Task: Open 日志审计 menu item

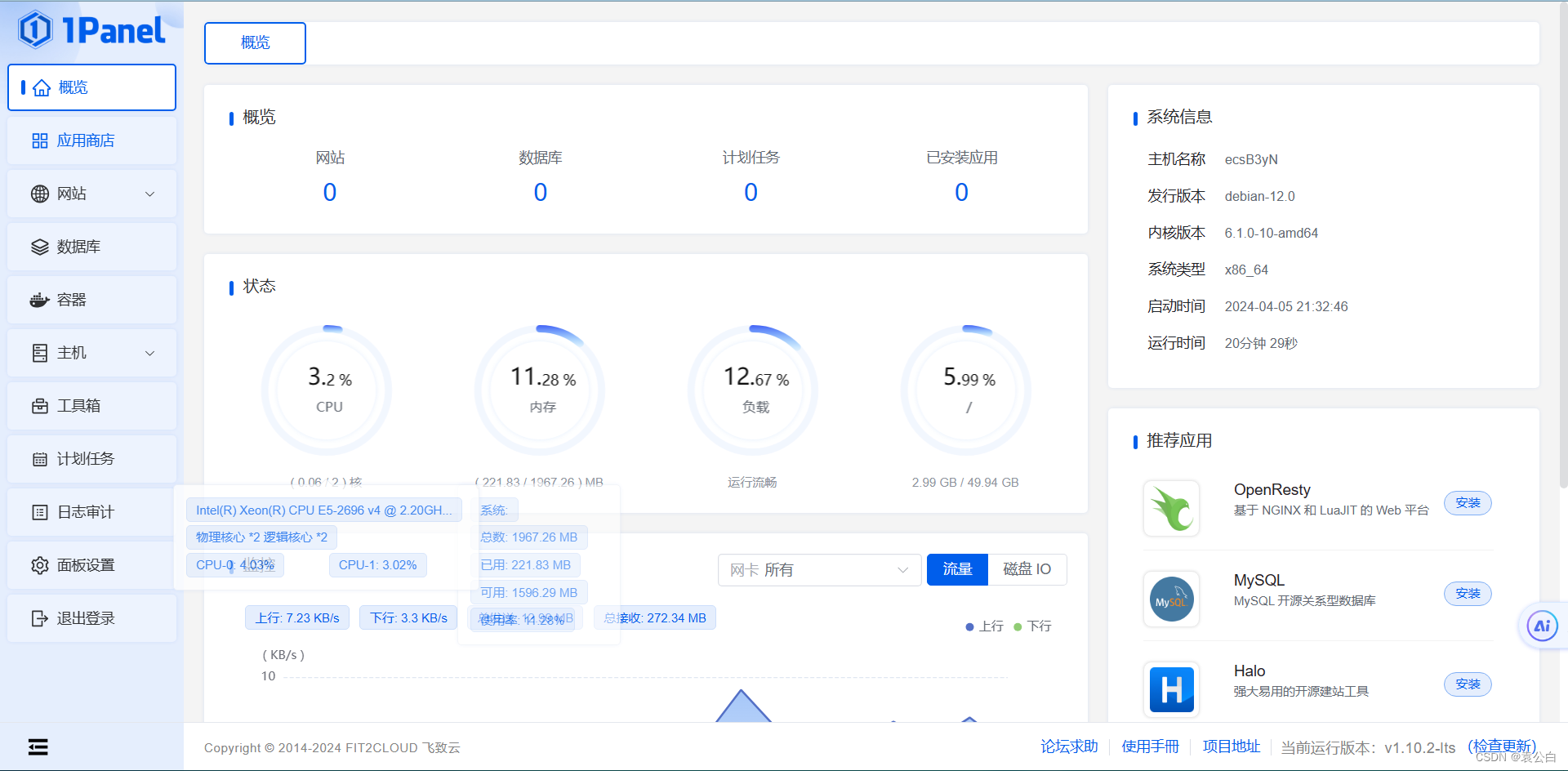Action: click(x=91, y=512)
